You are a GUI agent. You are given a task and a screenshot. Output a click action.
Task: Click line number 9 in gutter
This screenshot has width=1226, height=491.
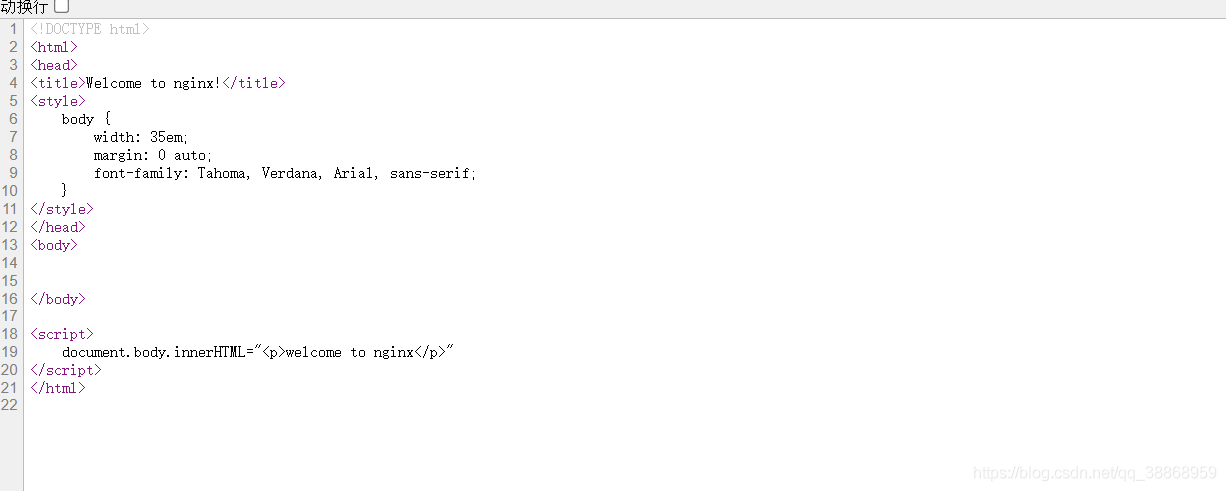click(14, 173)
